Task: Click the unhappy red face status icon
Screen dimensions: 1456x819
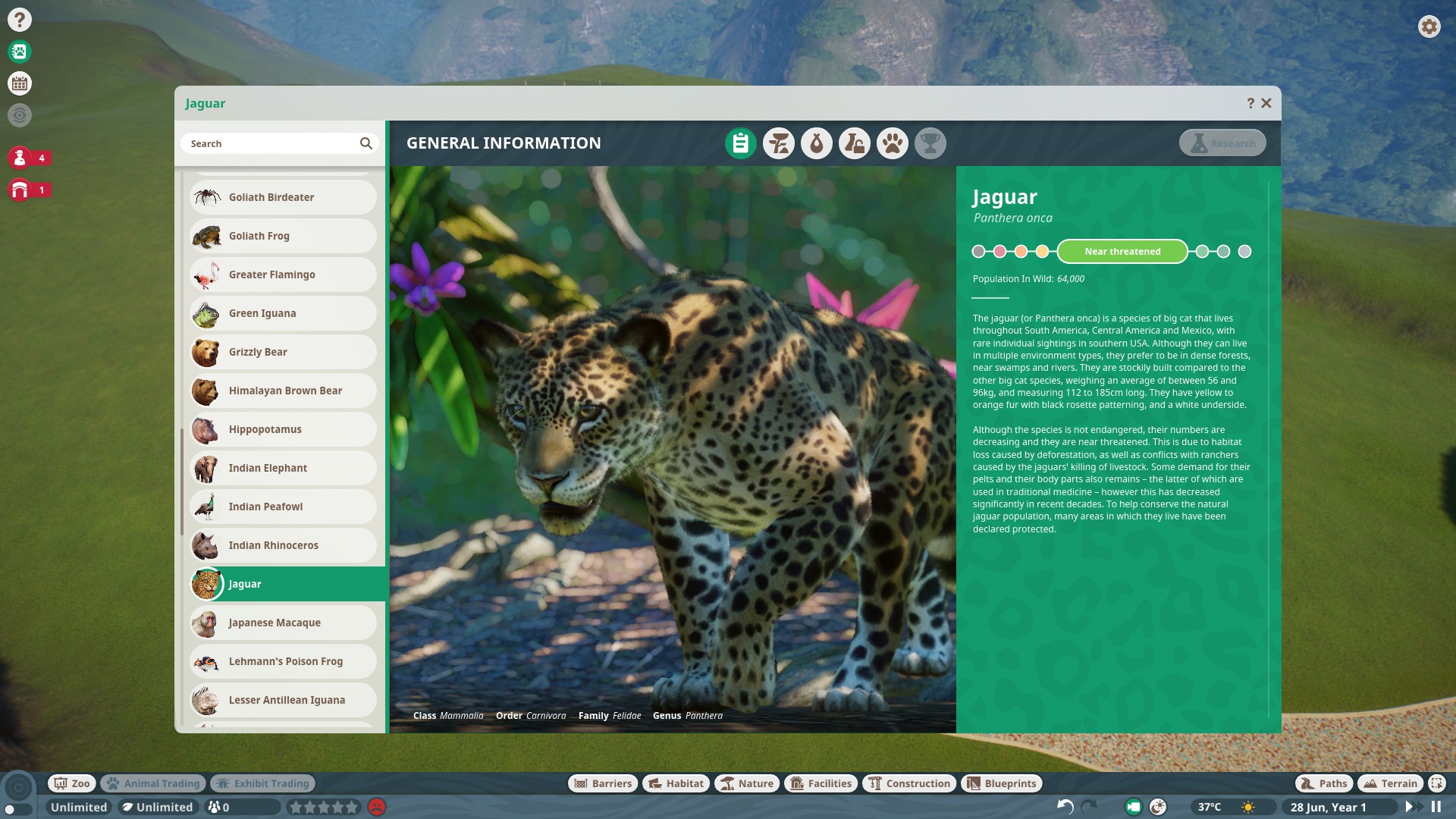Action: [377, 807]
